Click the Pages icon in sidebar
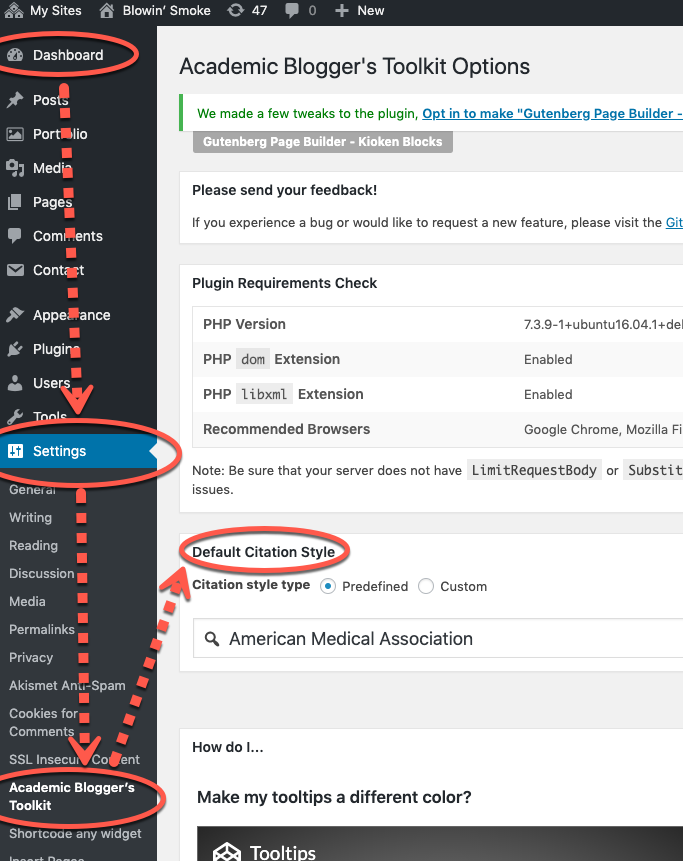The width and height of the screenshot is (683, 861). 15,202
